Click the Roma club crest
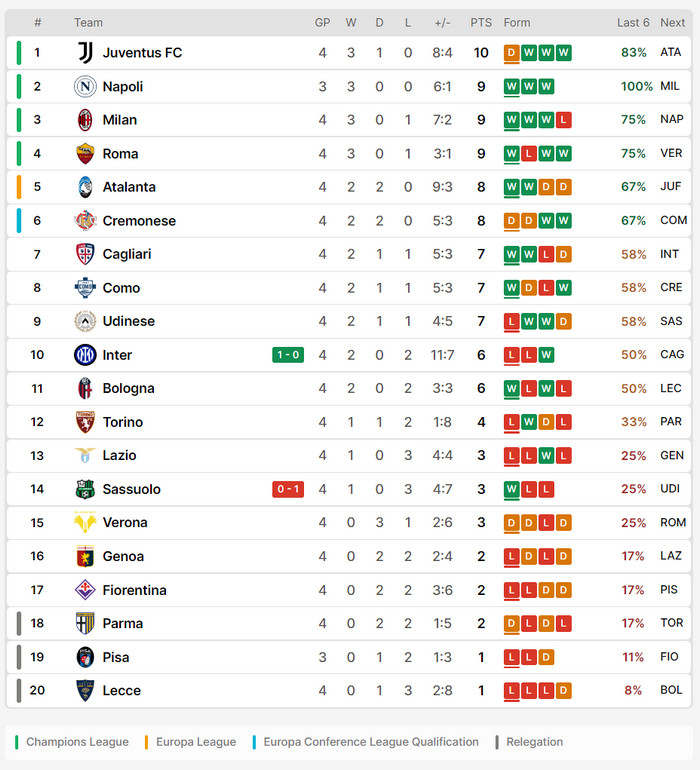Image resolution: width=700 pixels, height=770 pixels. tap(85, 154)
